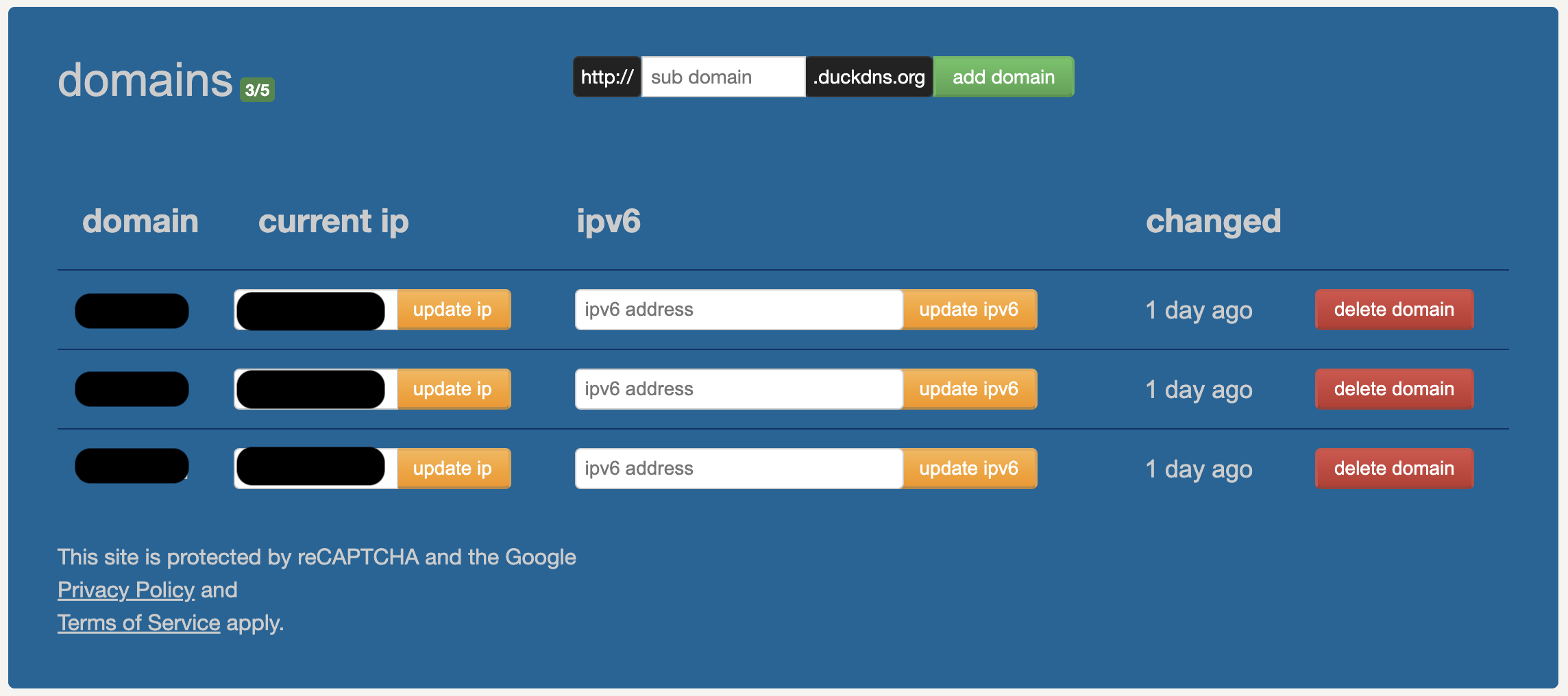Click update ip for the second domain
Image resolution: width=1568 pixels, height=696 pixels.
tap(454, 389)
